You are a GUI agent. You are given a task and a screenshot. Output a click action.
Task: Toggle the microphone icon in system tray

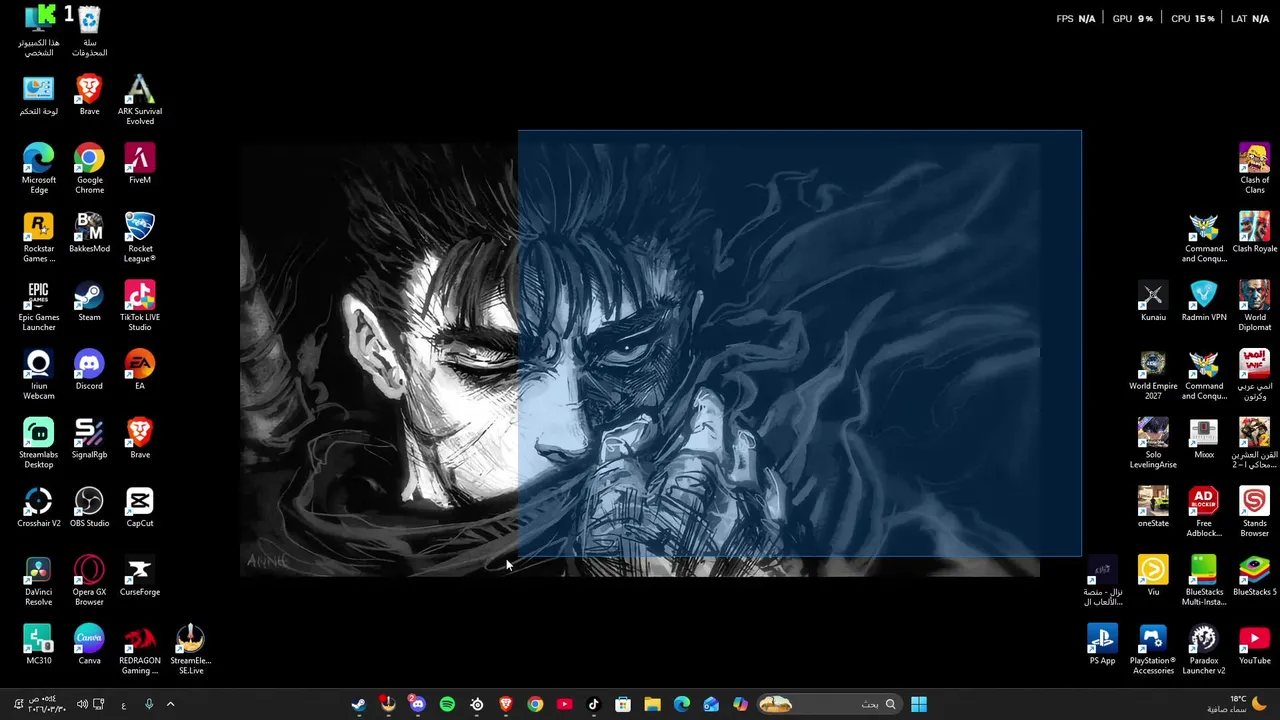149,704
